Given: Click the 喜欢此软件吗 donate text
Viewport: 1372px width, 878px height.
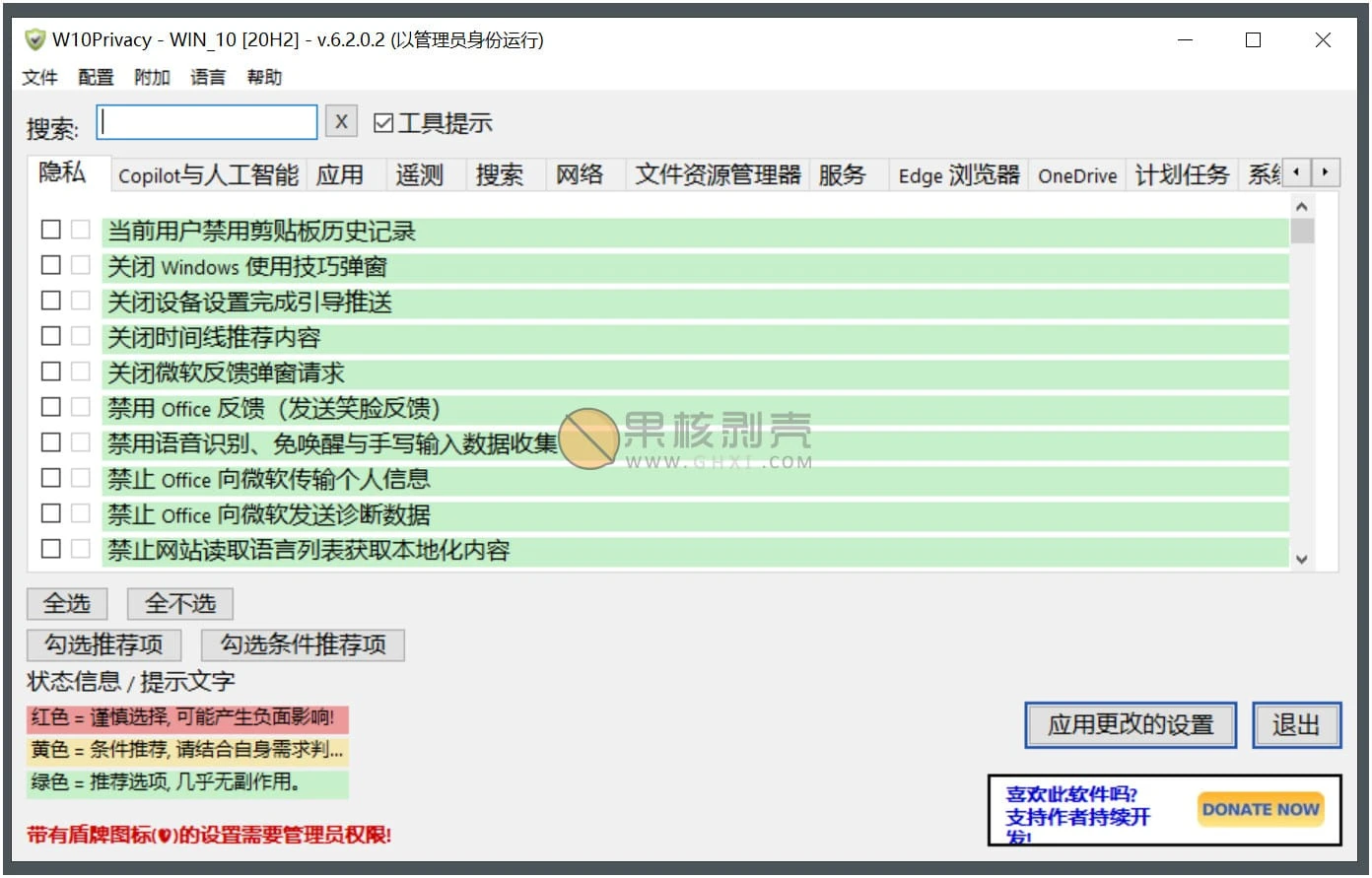Looking at the screenshot, I should (1078, 816).
